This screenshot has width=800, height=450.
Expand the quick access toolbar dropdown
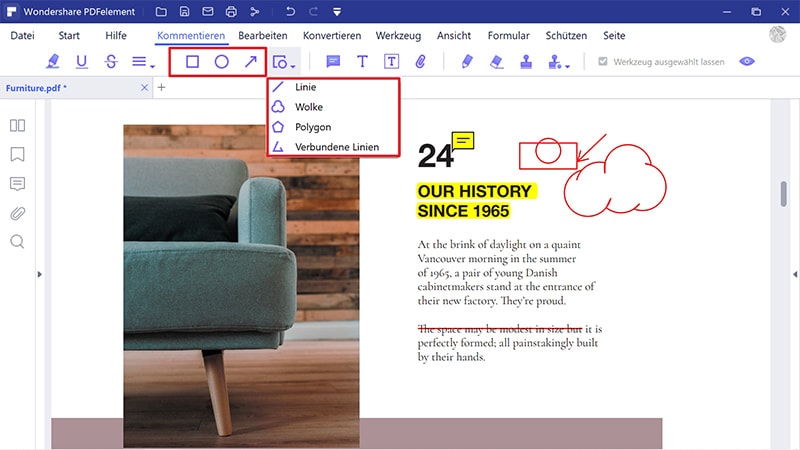337,12
